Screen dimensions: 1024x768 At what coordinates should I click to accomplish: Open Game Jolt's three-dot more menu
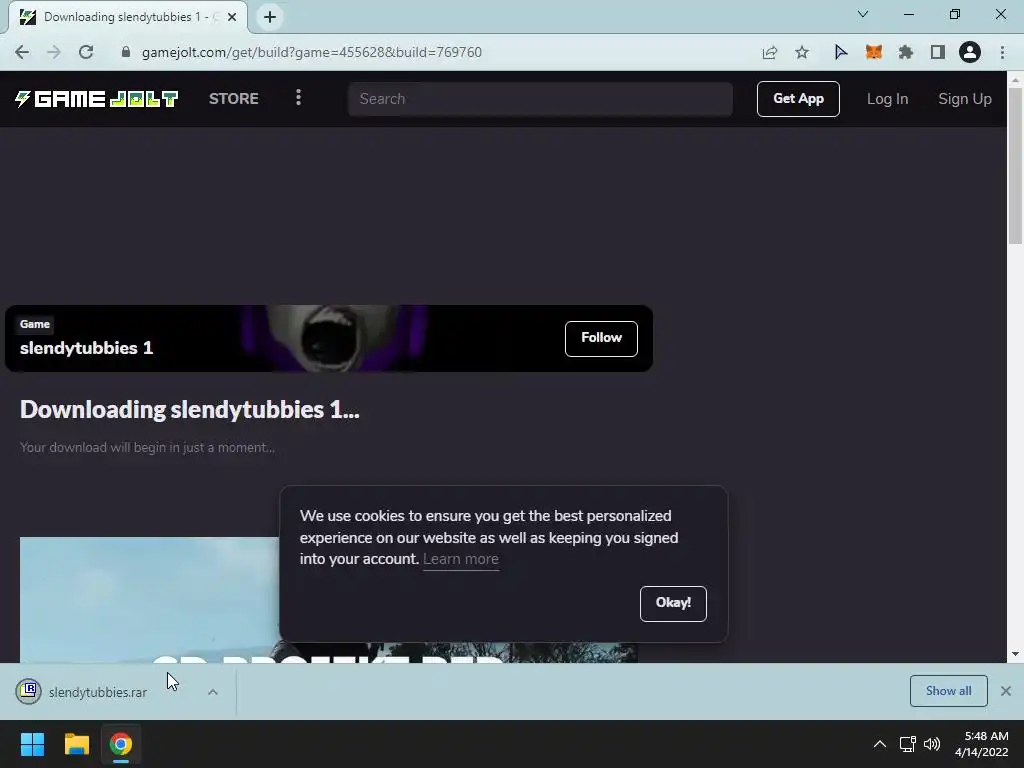click(x=298, y=98)
